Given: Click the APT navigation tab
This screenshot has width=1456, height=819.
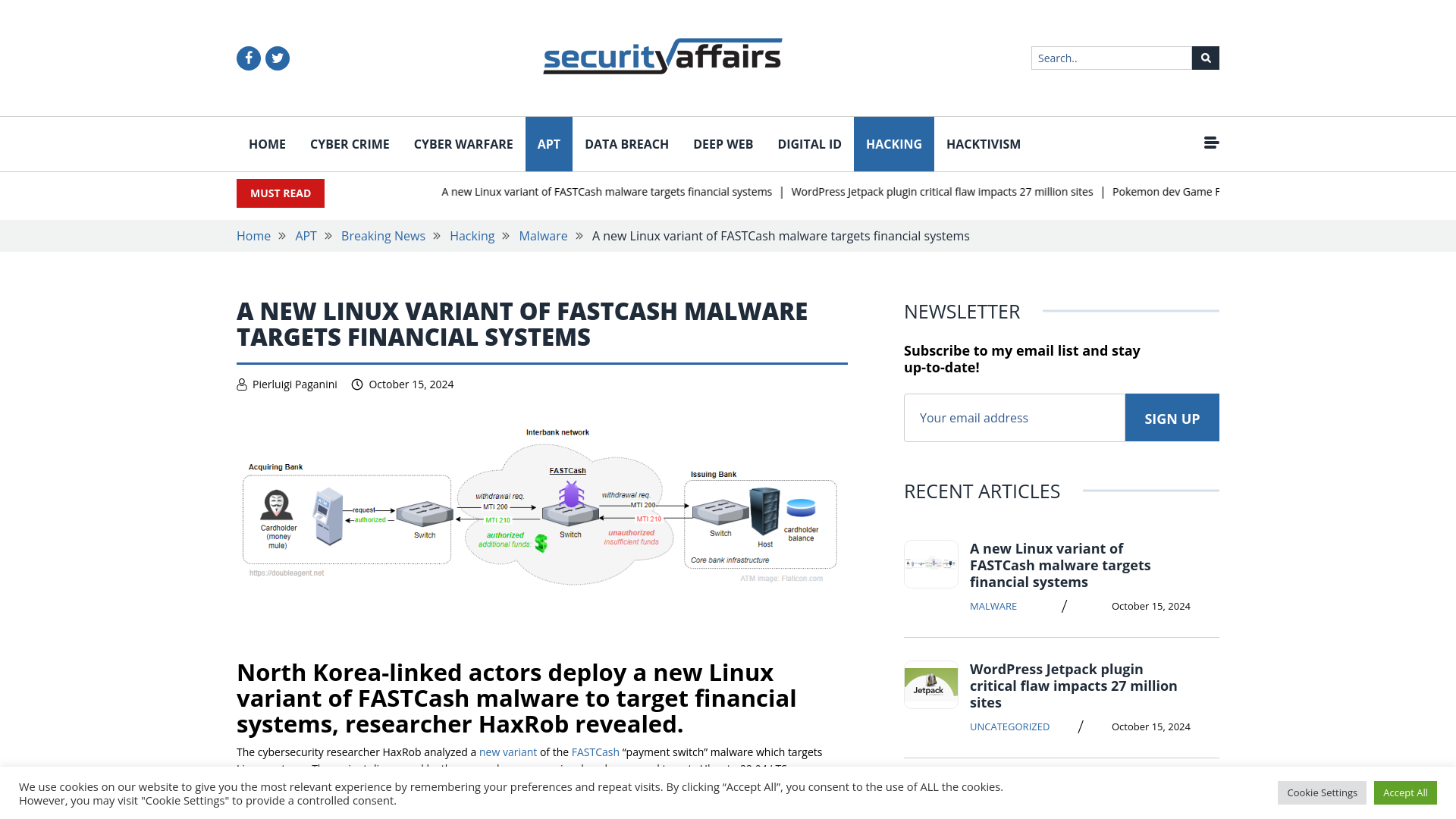Looking at the screenshot, I should 548,143.
